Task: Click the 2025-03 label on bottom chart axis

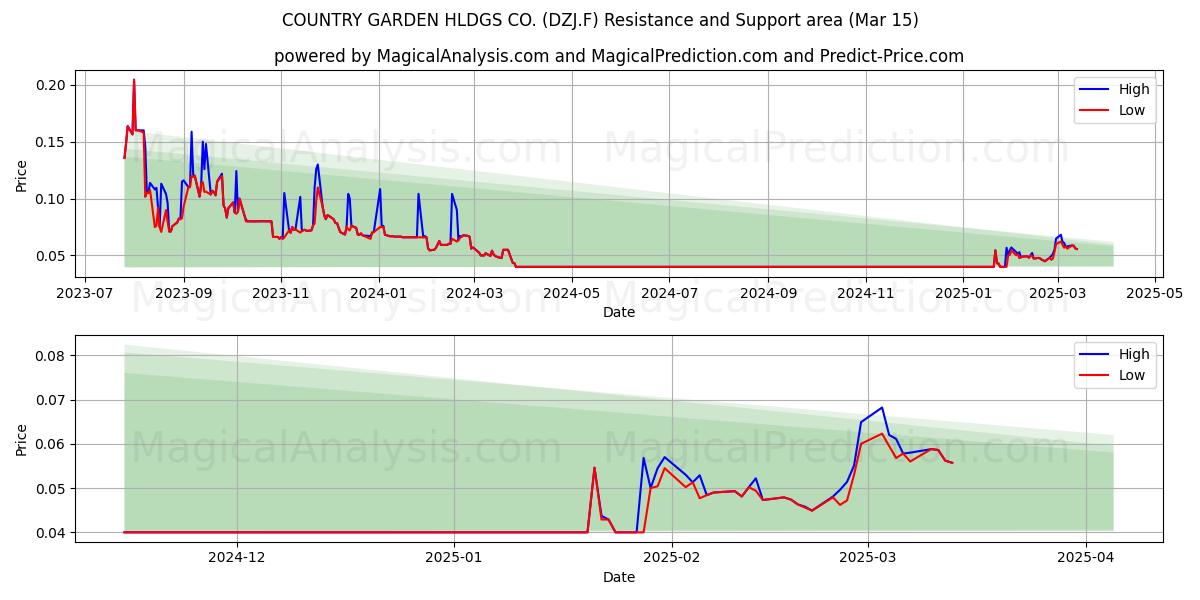Action: [x=867, y=558]
